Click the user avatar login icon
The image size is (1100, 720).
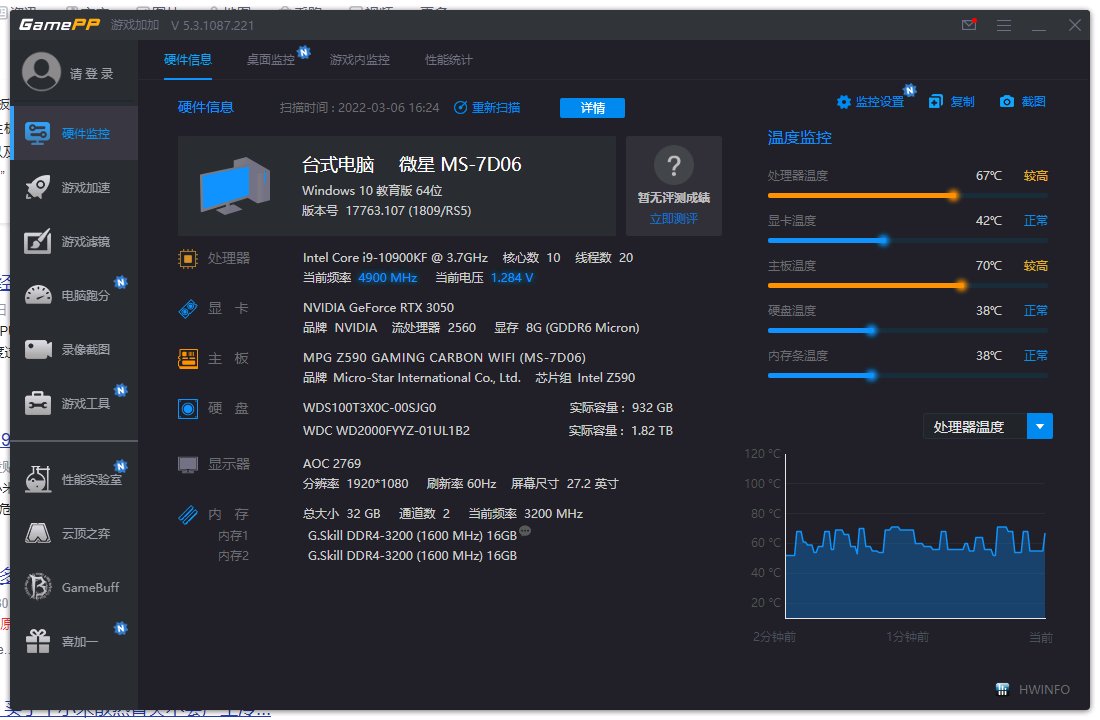[41, 72]
